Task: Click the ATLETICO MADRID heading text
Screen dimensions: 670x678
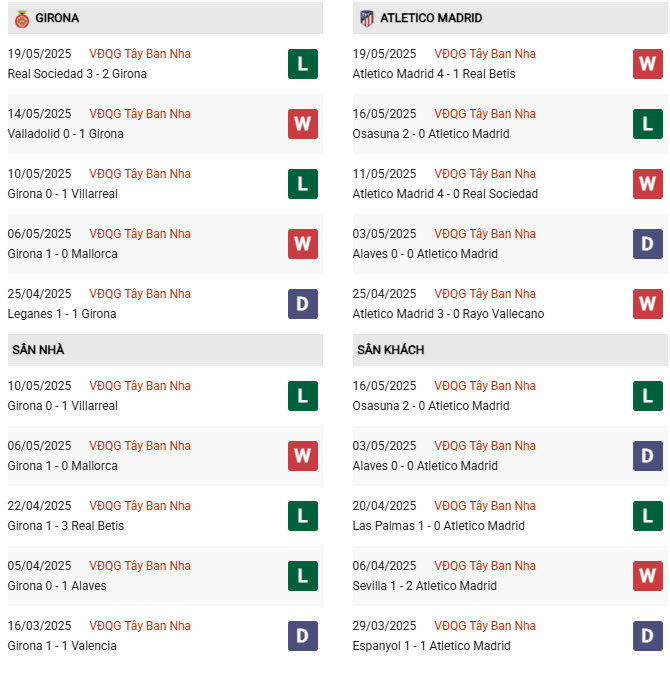Action: click(x=431, y=18)
